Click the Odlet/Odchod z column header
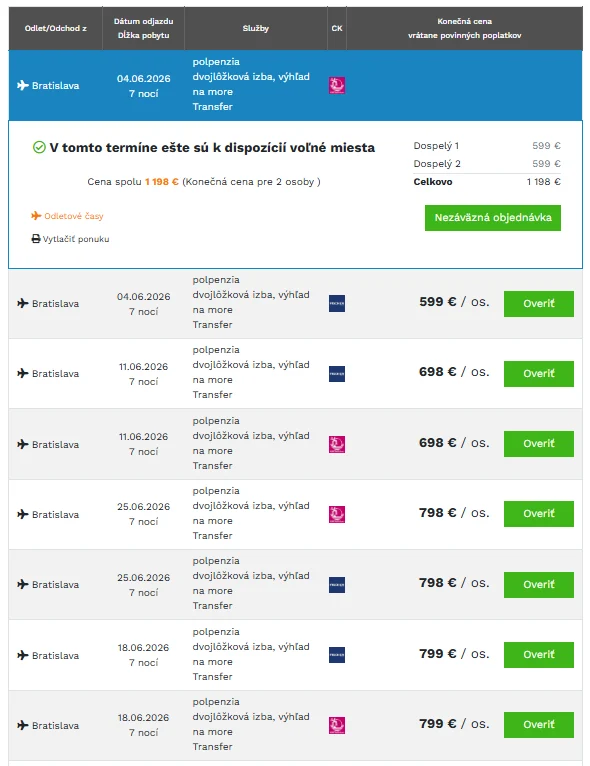 56,28
